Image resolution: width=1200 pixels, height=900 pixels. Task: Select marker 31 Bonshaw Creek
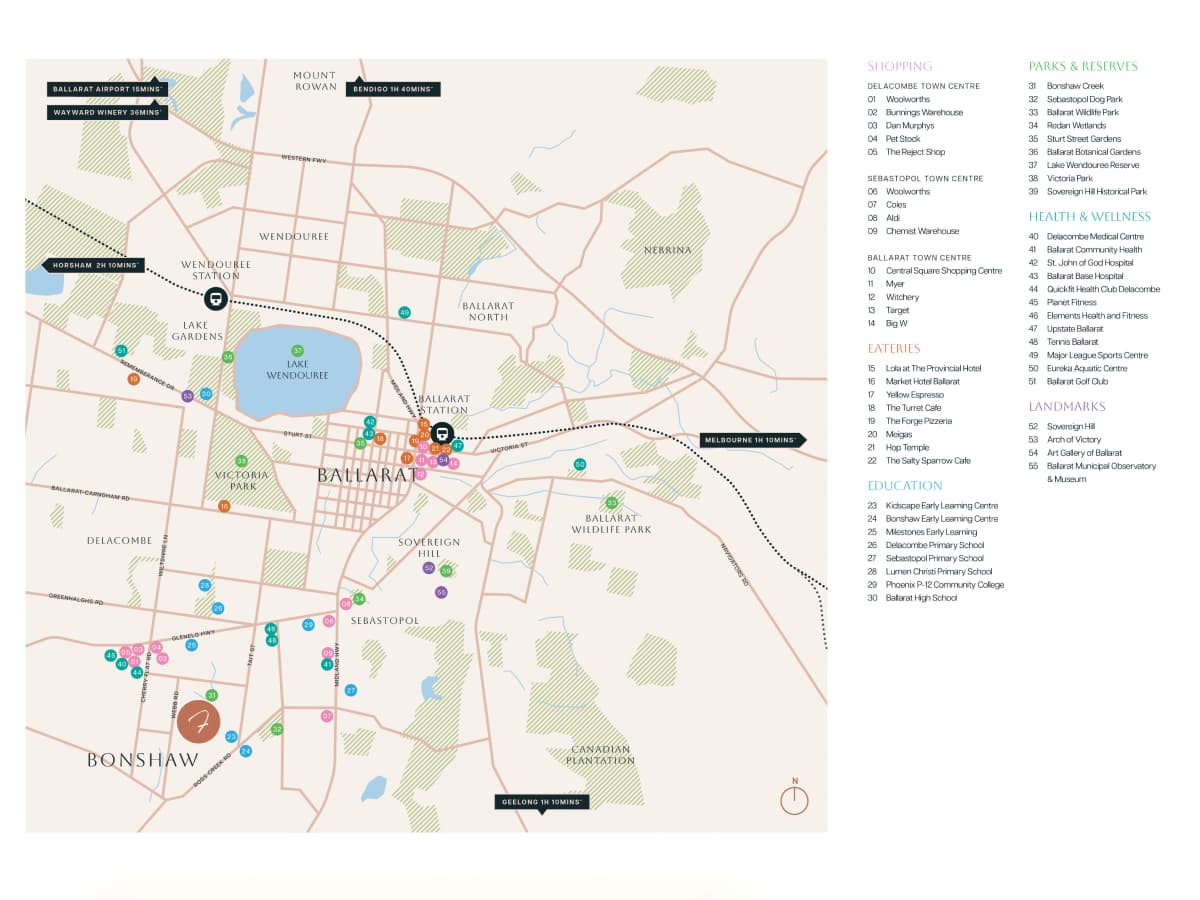(x=211, y=695)
